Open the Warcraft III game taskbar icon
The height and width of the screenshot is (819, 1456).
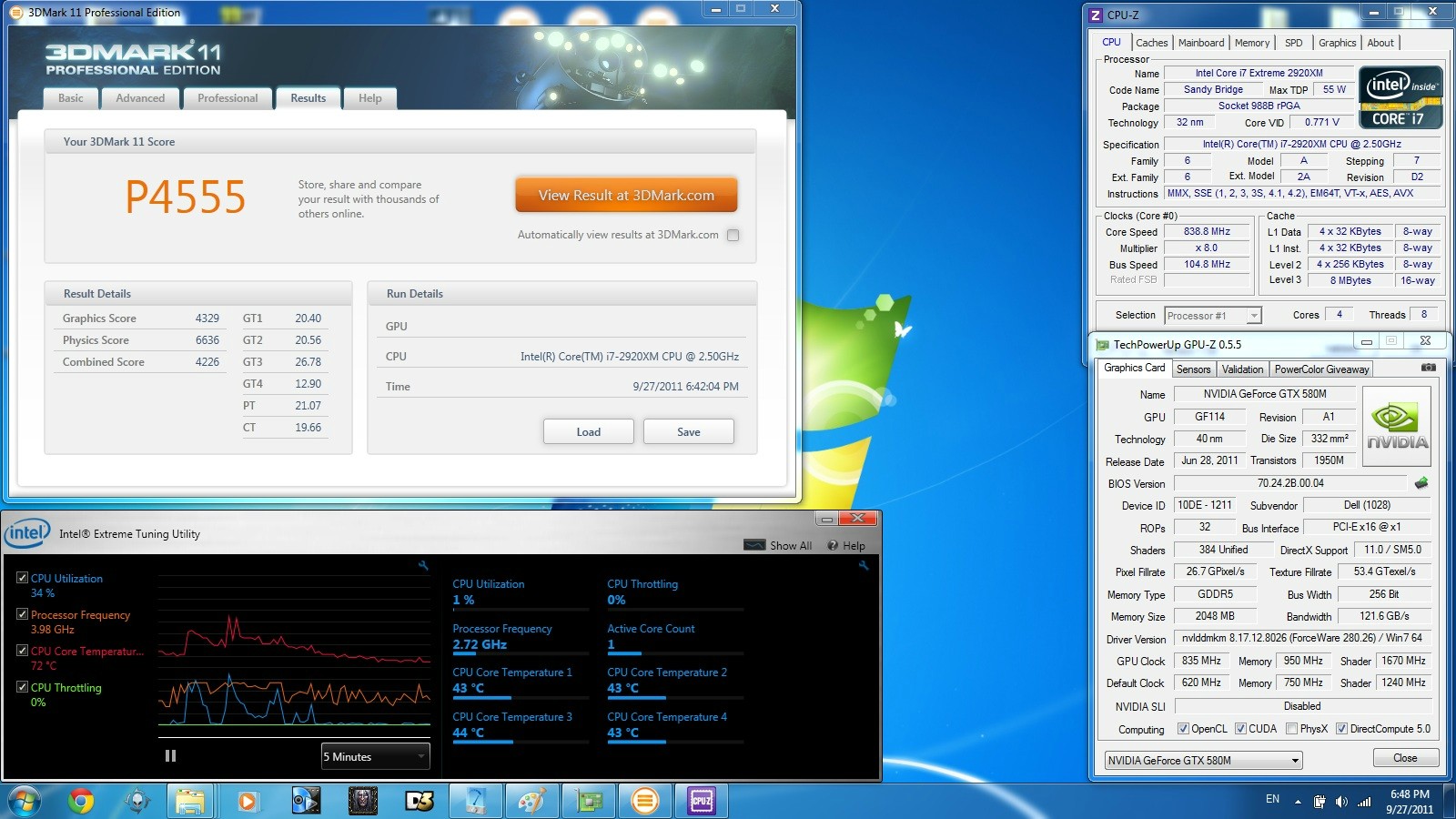(363, 801)
